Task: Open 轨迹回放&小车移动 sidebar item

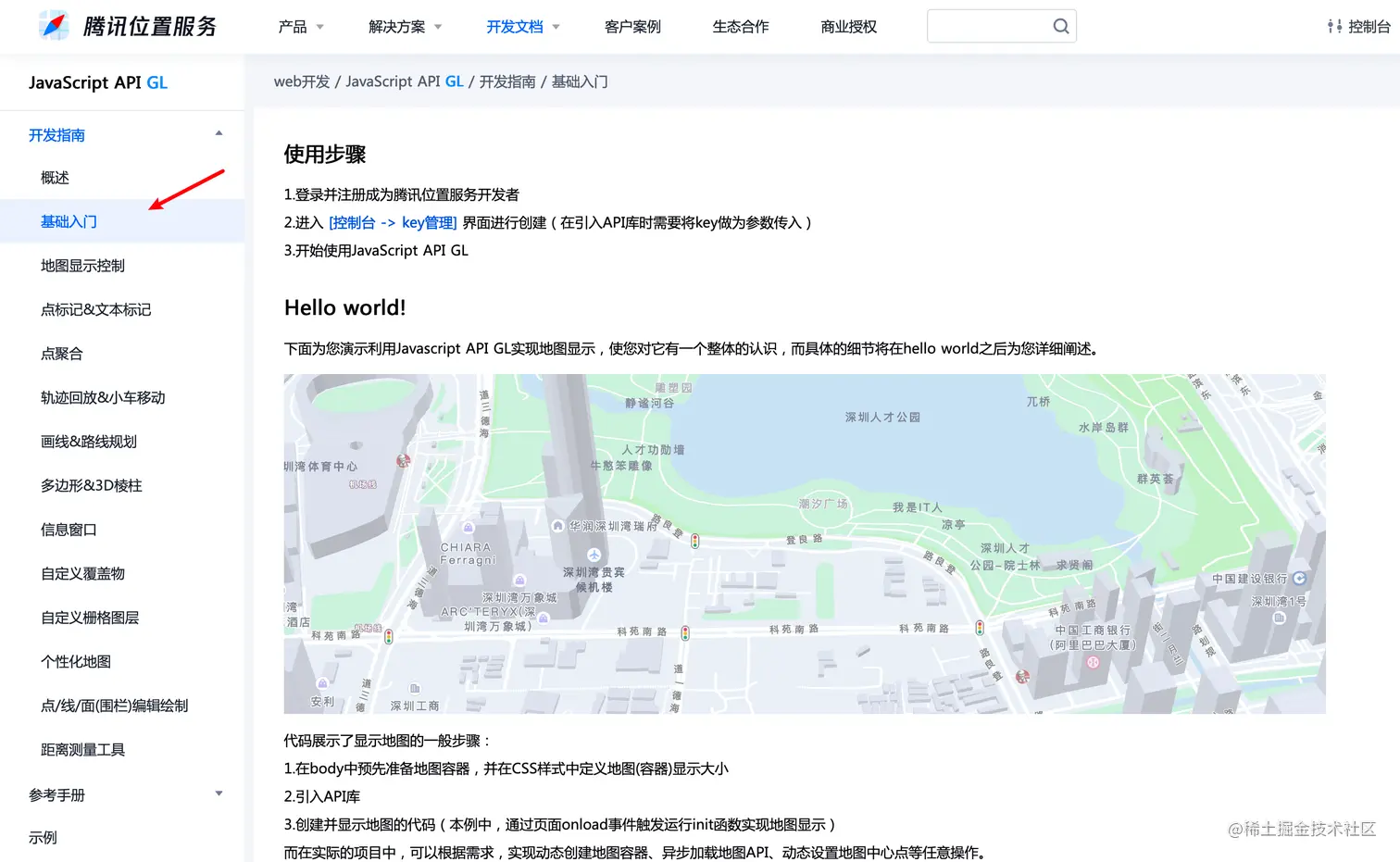Action: [103, 397]
